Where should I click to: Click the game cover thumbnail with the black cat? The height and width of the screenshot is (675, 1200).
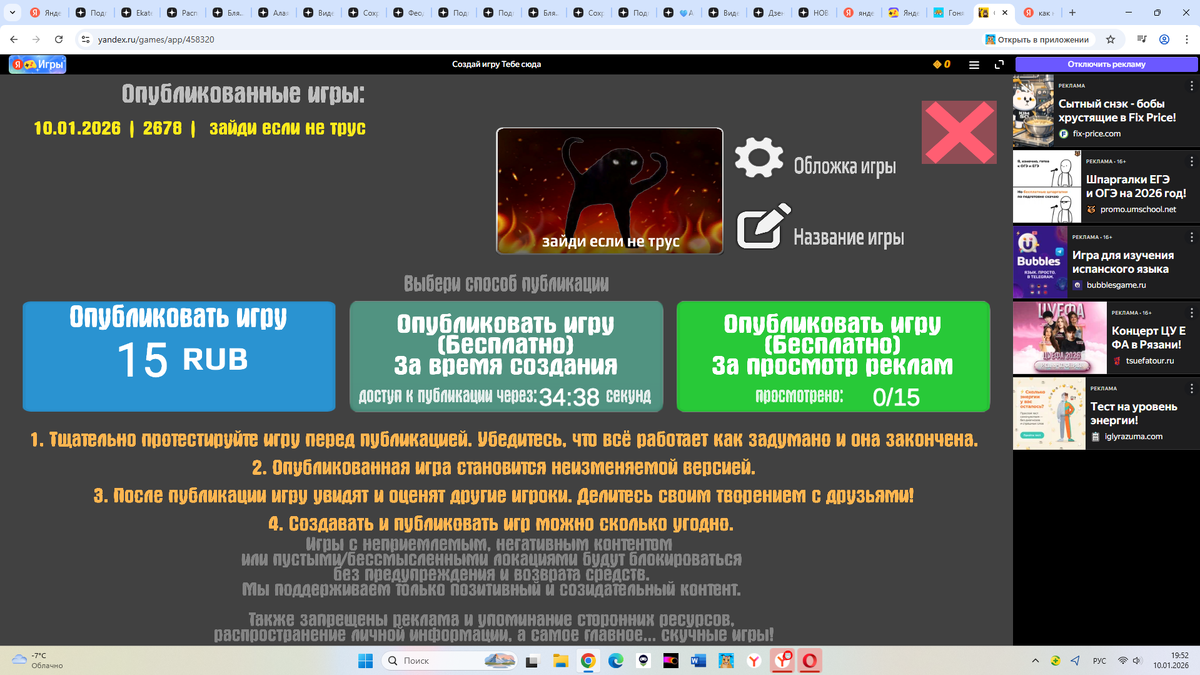point(609,190)
